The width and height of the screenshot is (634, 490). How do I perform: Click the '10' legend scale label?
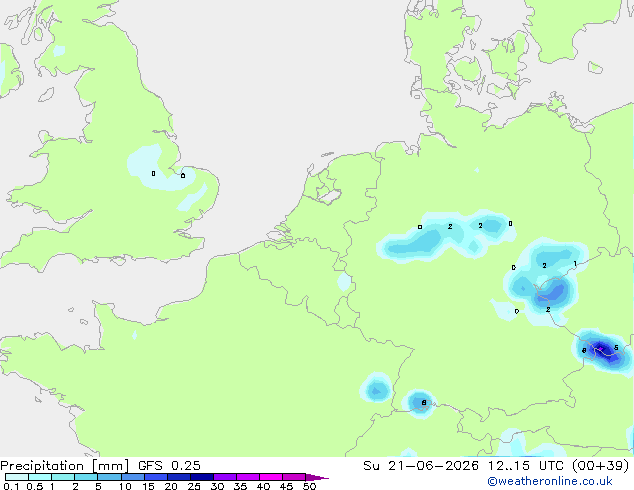click(125, 486)
